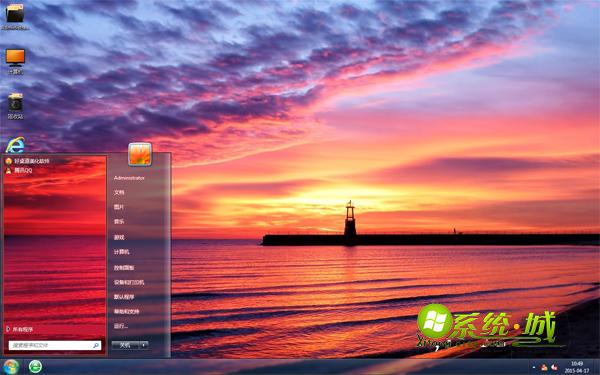Open the shutdown options arrow
The height and width of the screenshot is (375, 600).
click(x=143, y=345)
